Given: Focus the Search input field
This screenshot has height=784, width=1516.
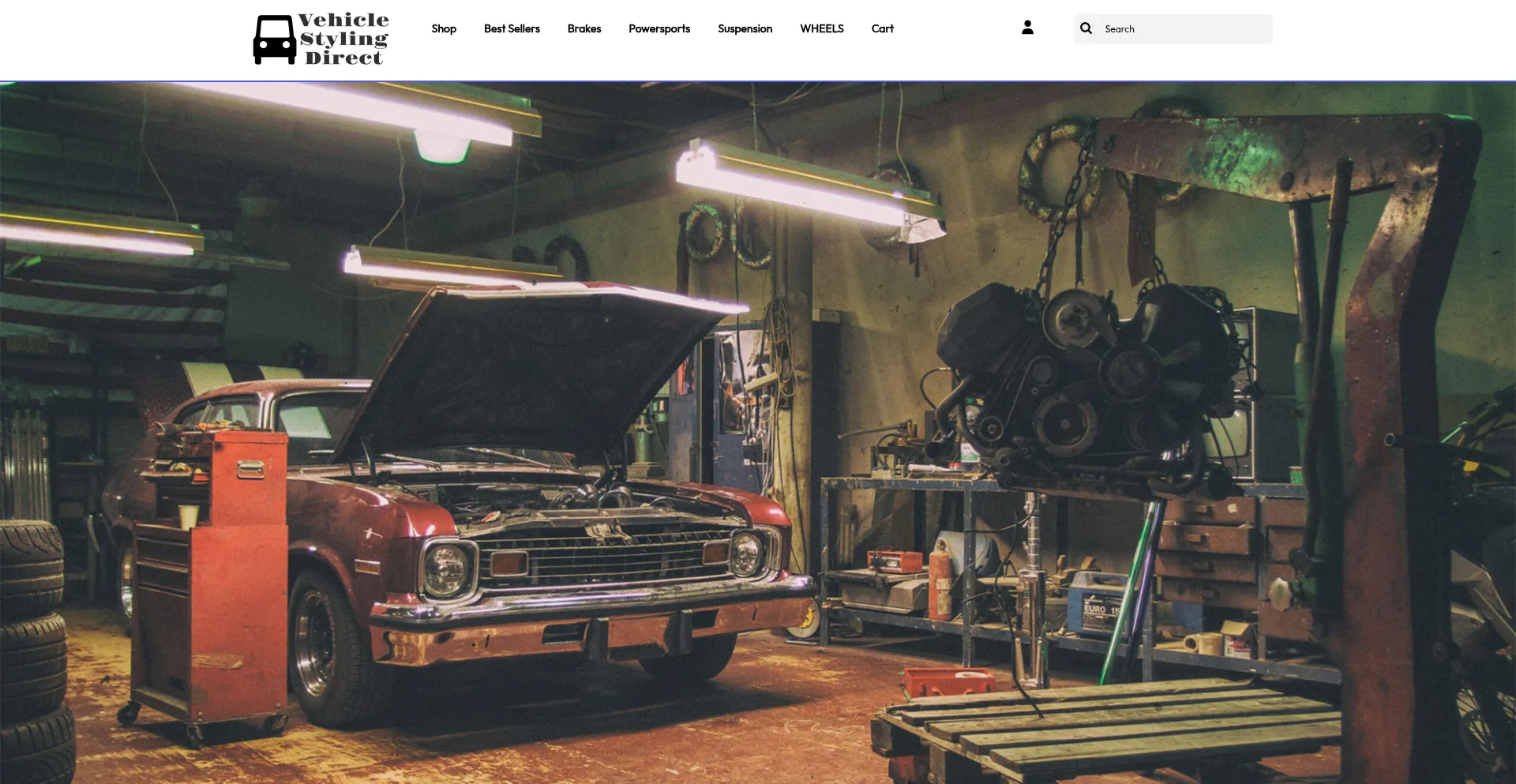Looking at the screenshot, I should point(1184,29).
